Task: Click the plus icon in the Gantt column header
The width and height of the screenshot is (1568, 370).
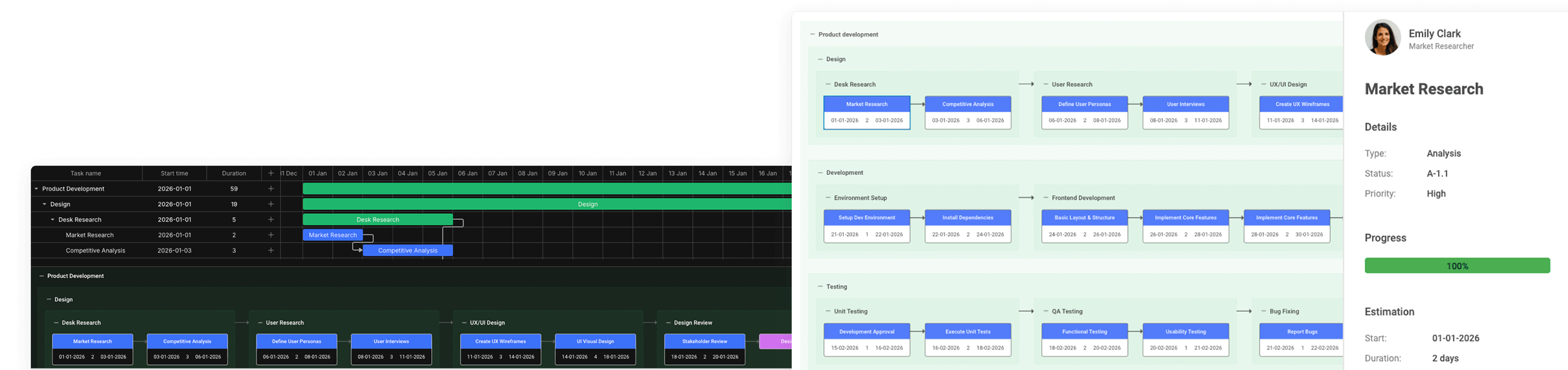Action: tap(271, 173)
